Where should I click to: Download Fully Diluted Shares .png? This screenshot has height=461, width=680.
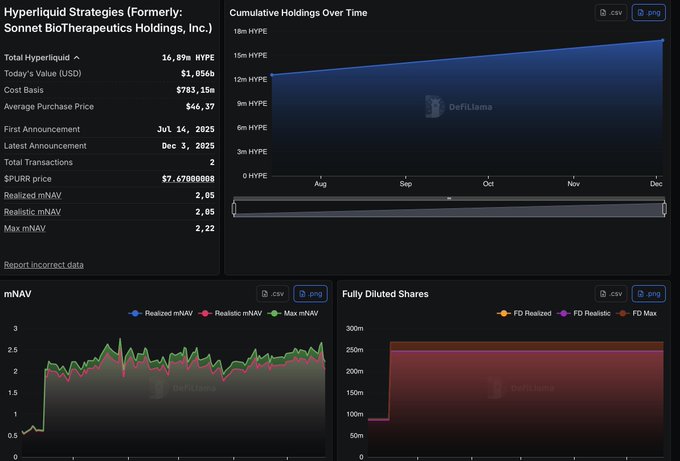coord(649,294)
